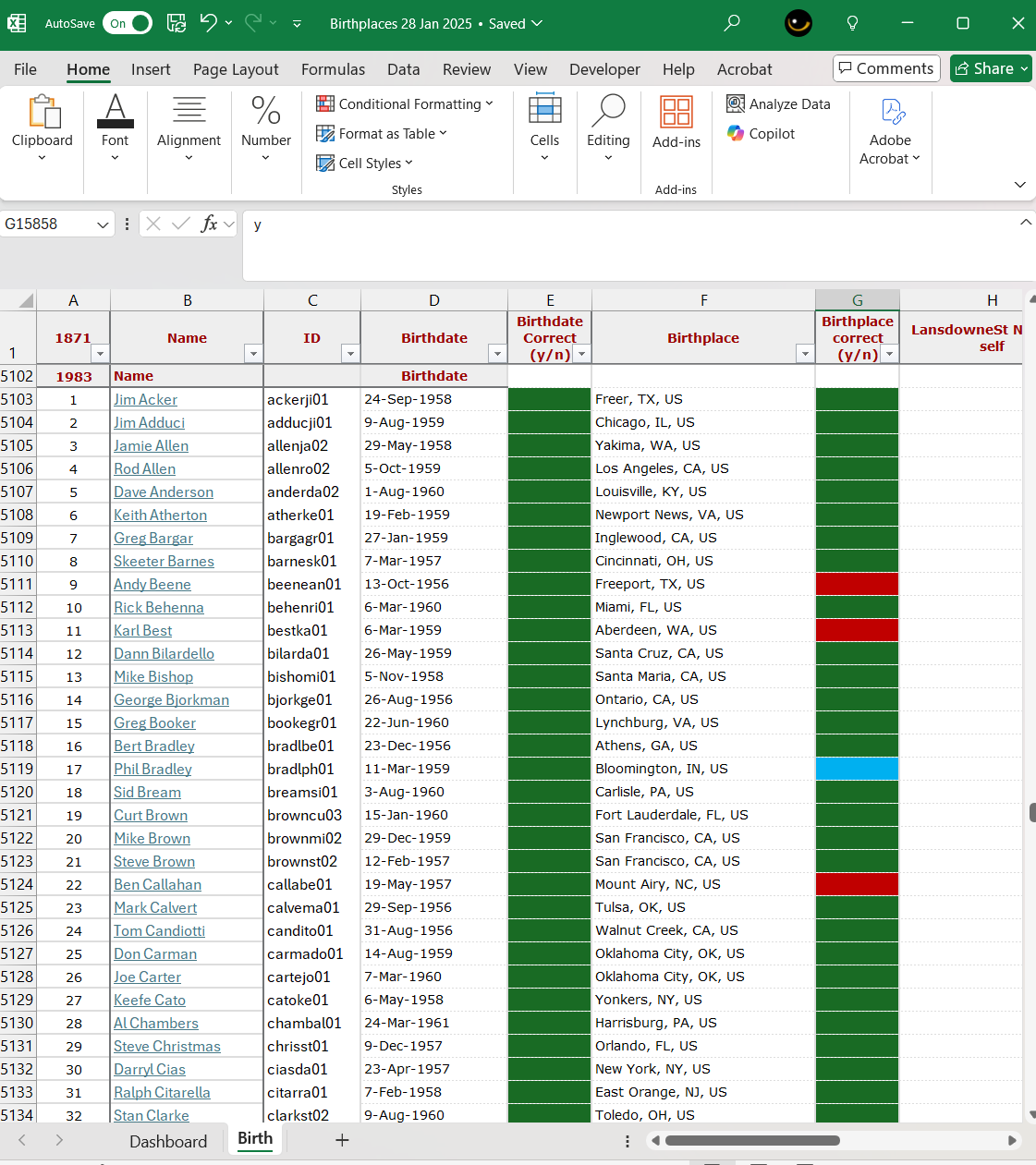Open the Name column filter dropdown

(252, 354)
